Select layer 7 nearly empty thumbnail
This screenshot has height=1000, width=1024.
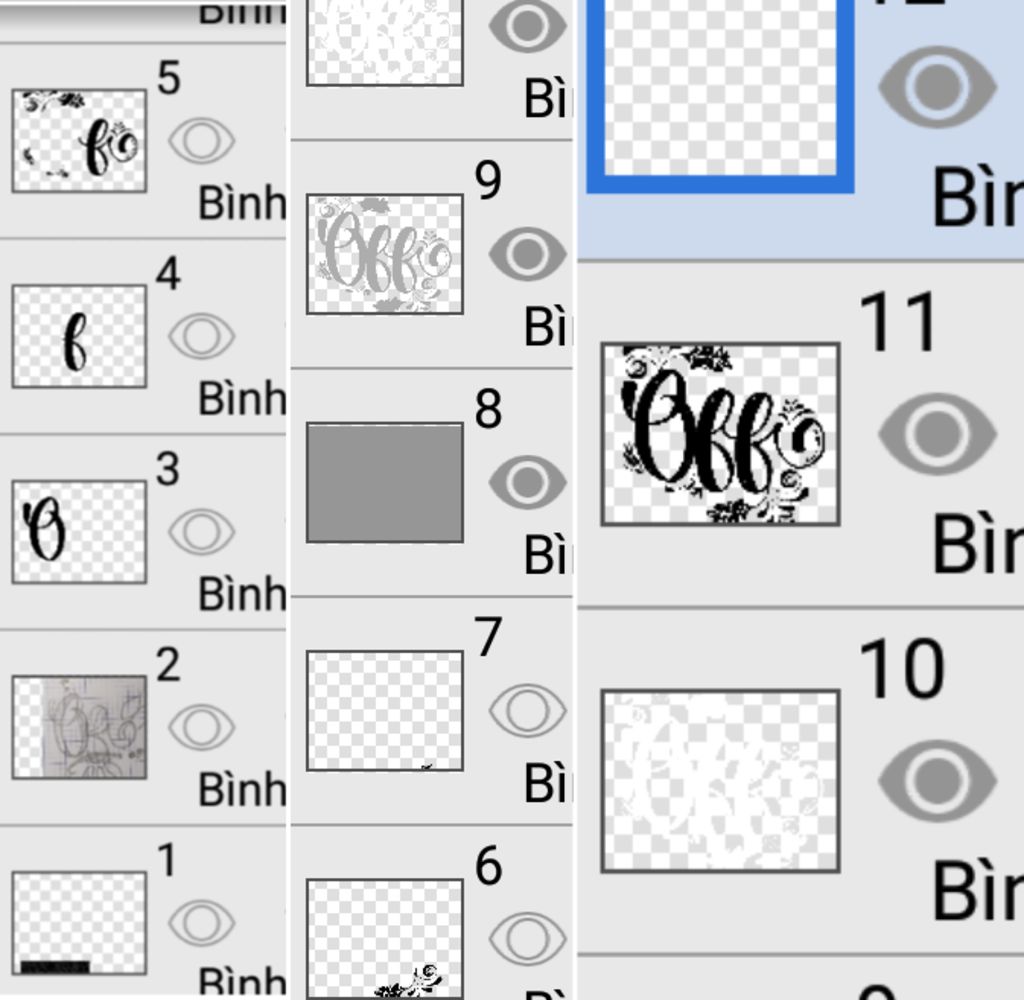coord(385,711)
